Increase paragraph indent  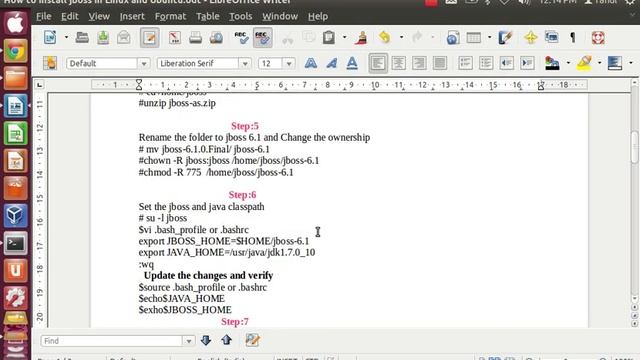(x=527, y=63)
